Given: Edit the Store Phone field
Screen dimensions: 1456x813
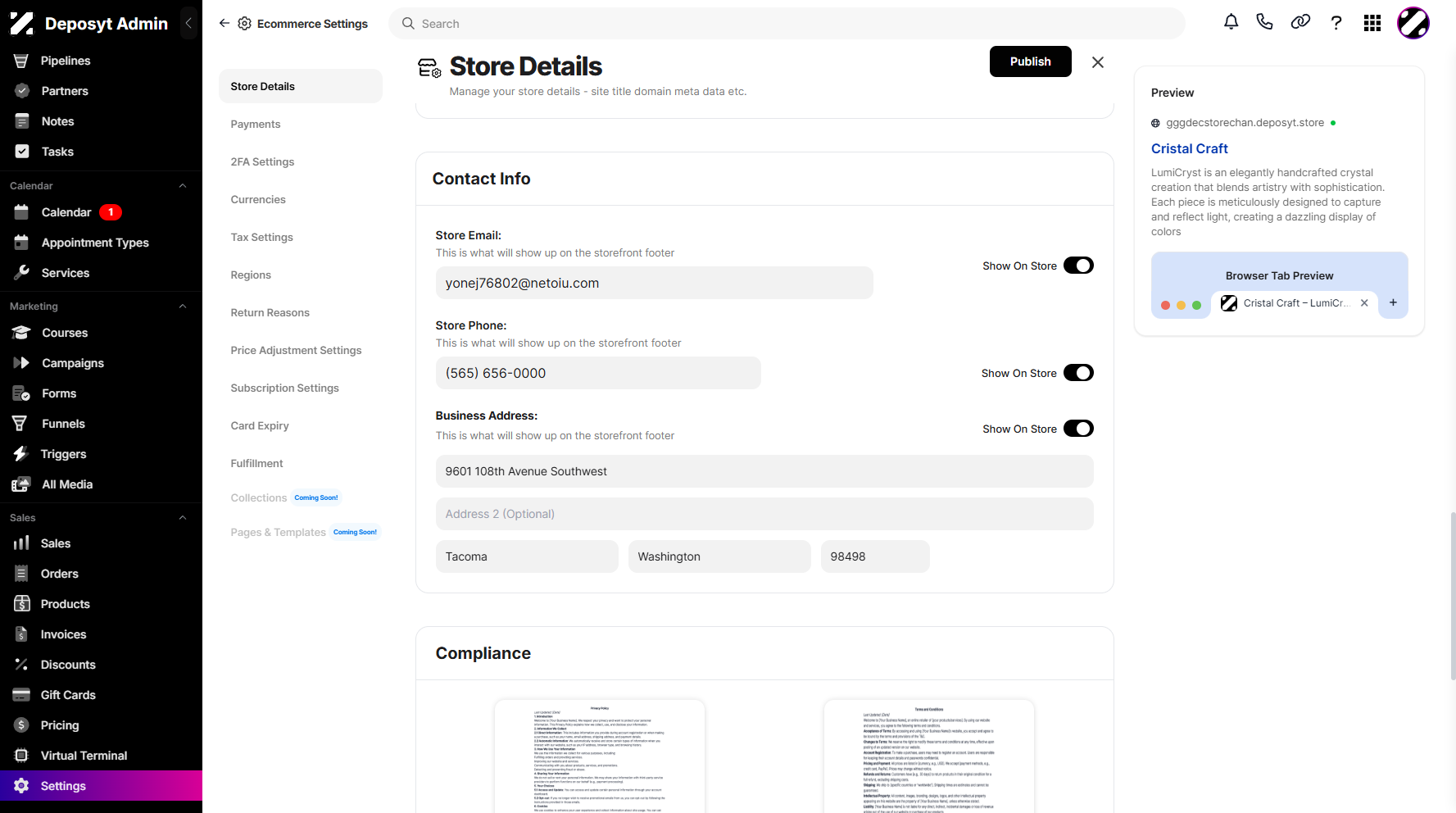Looking at the screenshot, I should point(598,373).
